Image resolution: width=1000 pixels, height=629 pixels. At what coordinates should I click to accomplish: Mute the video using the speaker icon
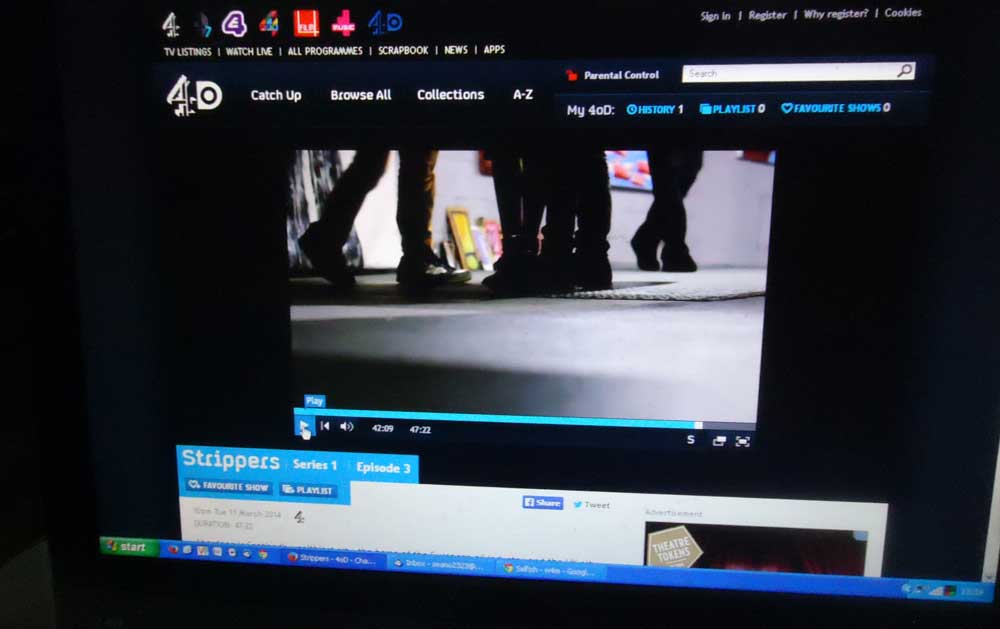pos(347,427)
